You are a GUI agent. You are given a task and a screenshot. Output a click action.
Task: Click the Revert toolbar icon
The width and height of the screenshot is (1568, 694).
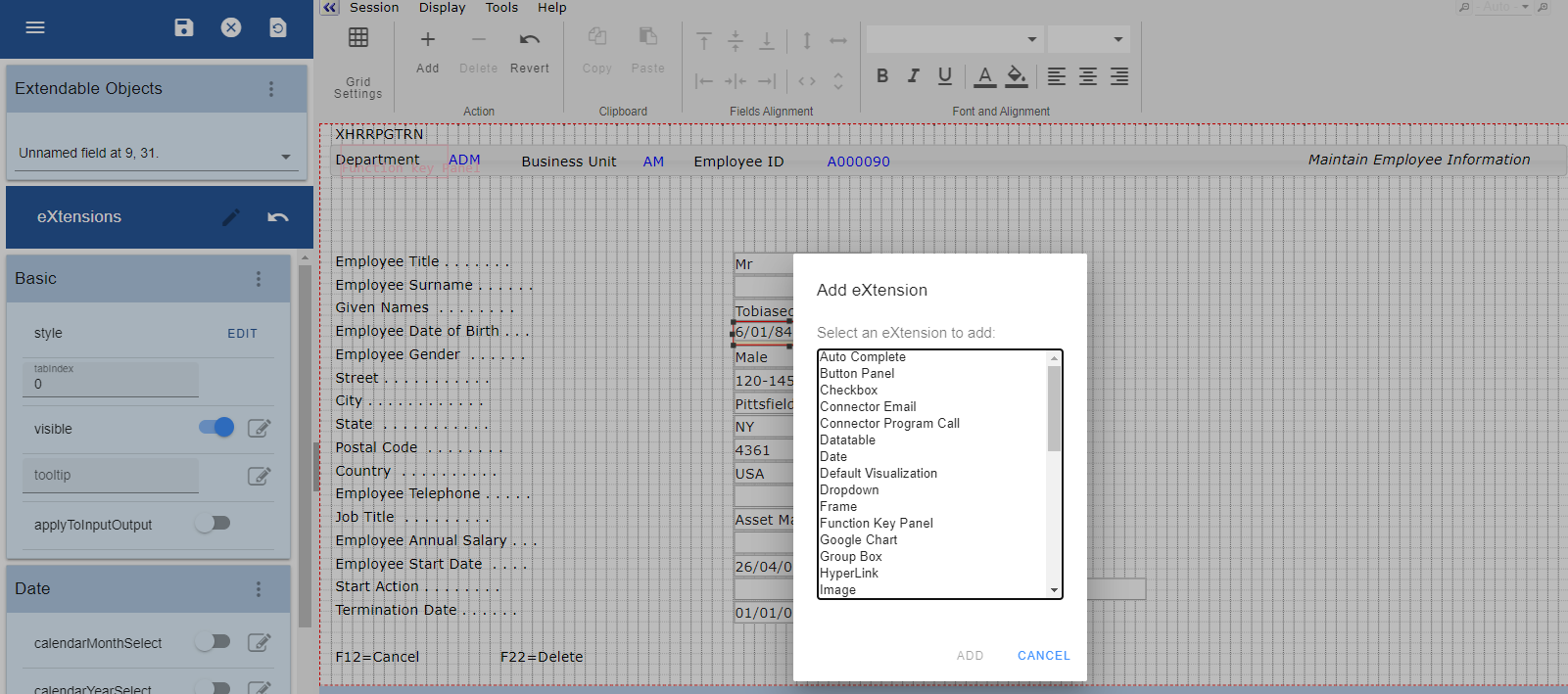529,40
